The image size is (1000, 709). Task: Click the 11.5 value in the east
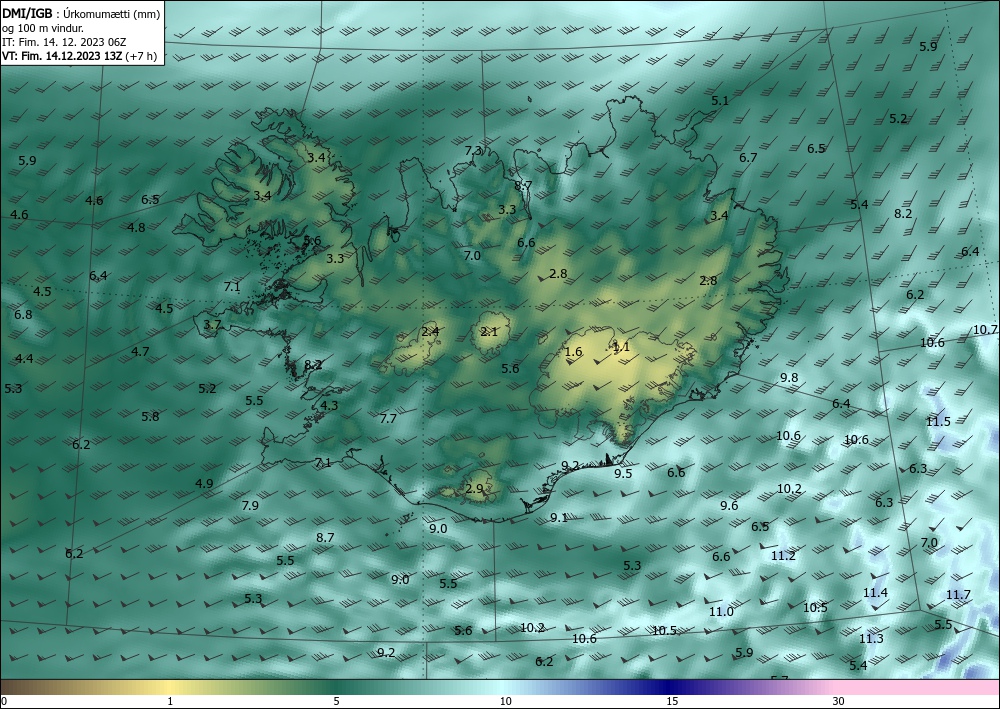938,421
